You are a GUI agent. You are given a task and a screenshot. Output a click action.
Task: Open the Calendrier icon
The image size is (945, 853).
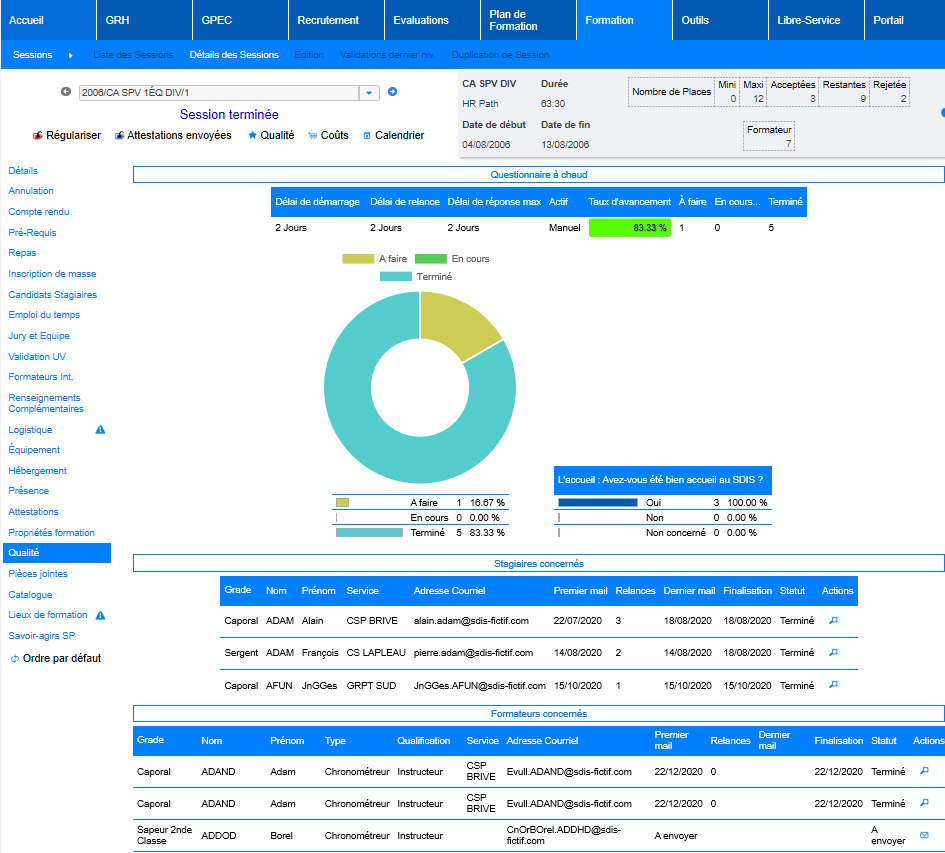[367, 135]
